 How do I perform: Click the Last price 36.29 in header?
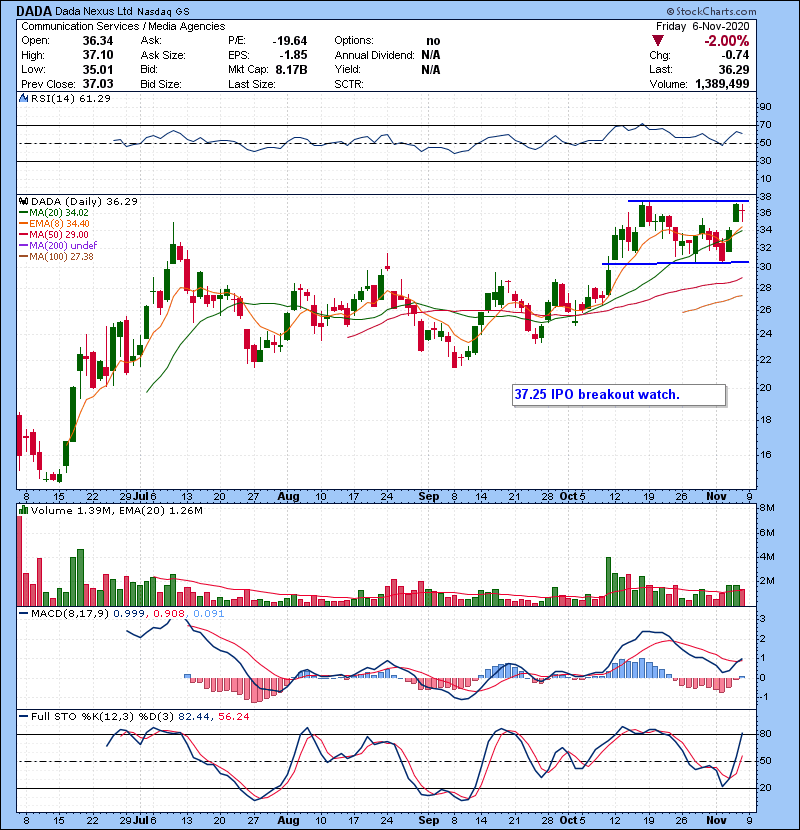click(734, 70)
